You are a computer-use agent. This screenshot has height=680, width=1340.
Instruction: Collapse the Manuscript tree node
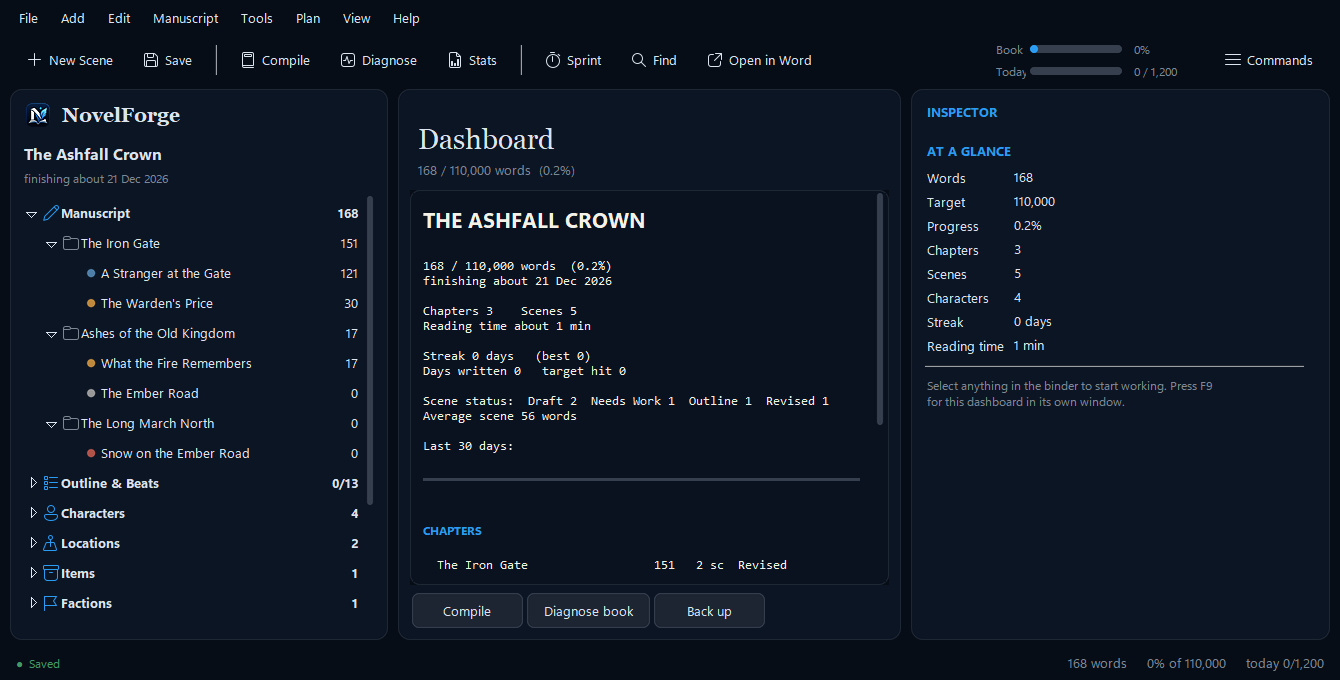coord(32,214)
